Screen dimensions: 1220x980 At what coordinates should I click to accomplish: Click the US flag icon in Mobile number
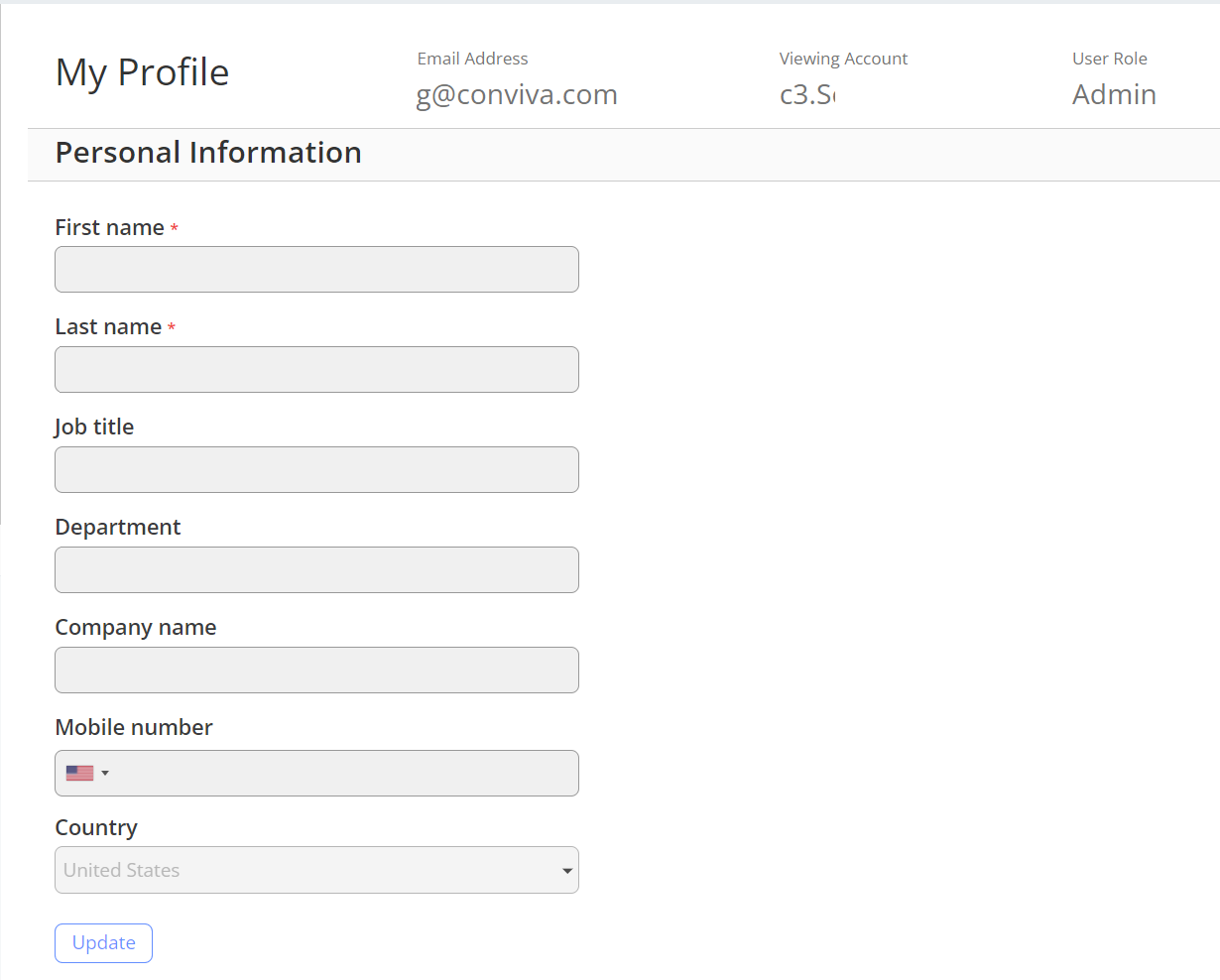click(x=79, y=773)
